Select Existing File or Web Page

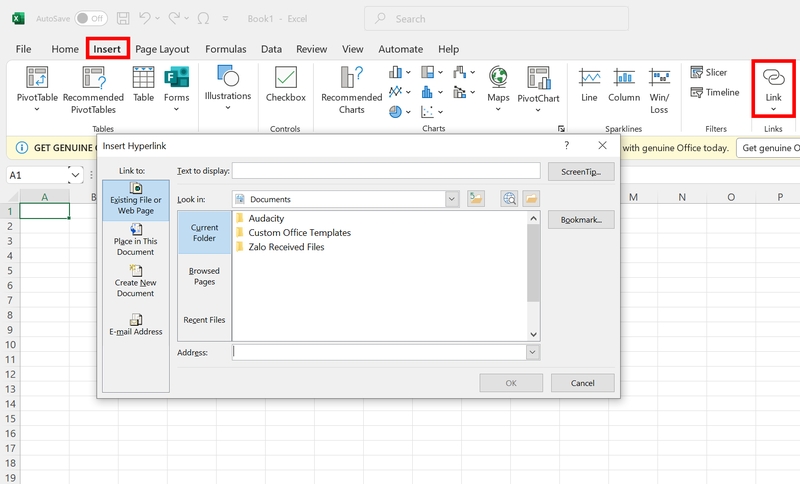136,200
